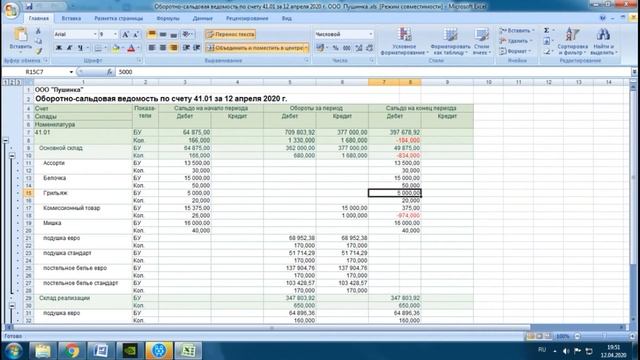Adjust the zoom slider in status bar

pos(603,336)
